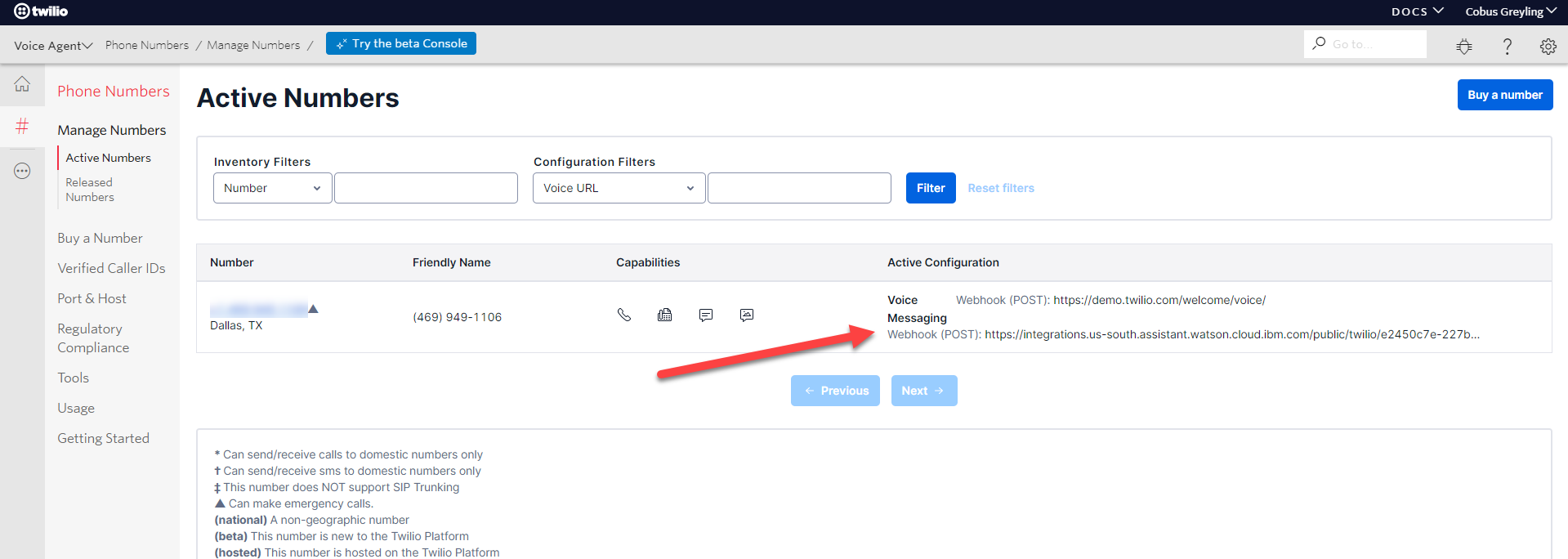Open Regulatory Compliance sidebar item
Viewport: 1568px width, 559px height.
pos(93,338)
